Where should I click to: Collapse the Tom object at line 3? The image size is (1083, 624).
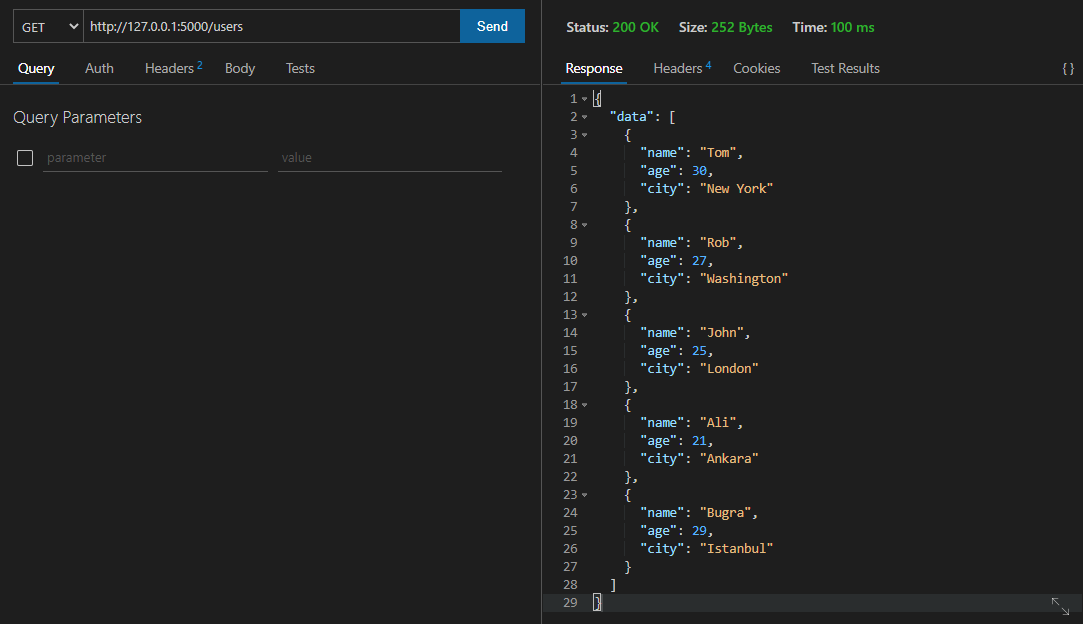[584, 135]
